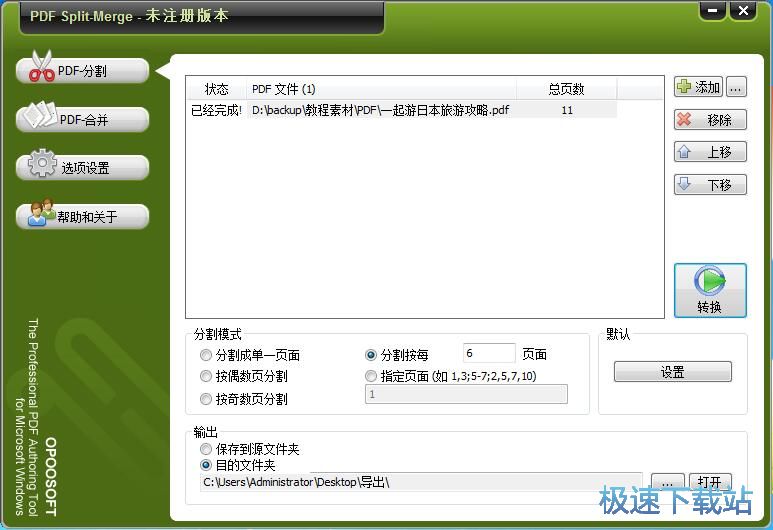Click the specified pages field showing 1

[466, 394]
